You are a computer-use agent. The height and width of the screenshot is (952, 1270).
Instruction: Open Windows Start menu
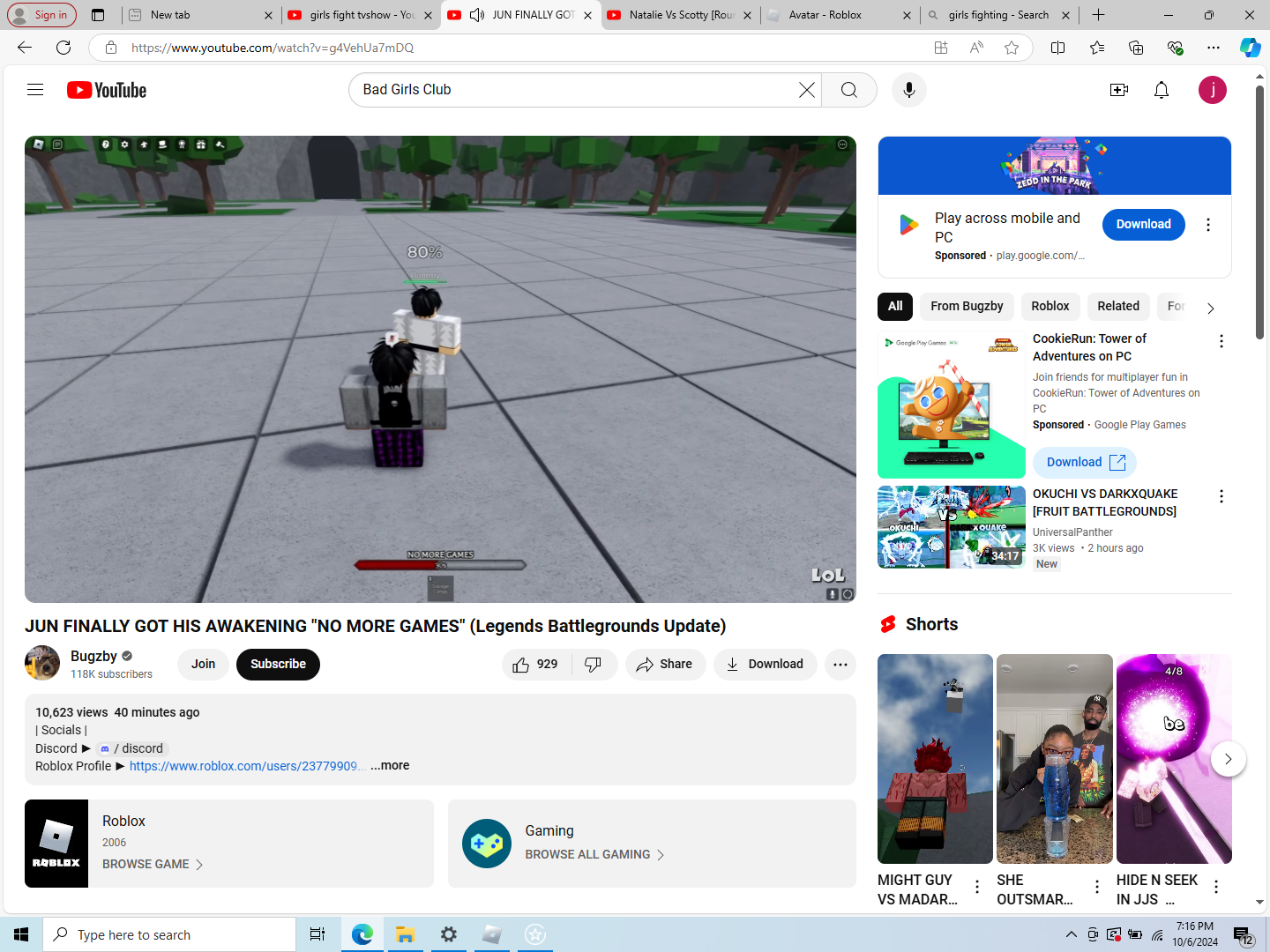tap(21, 934)
